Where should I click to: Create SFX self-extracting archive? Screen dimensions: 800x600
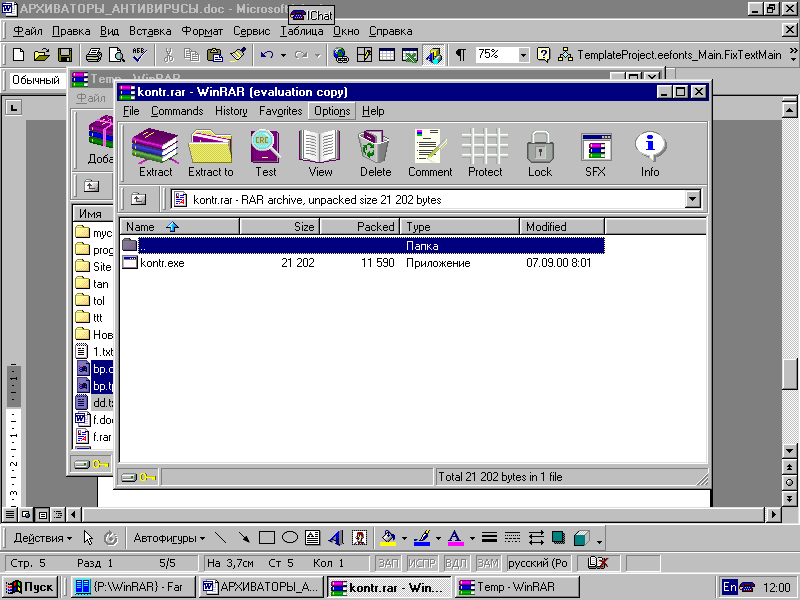595,153
